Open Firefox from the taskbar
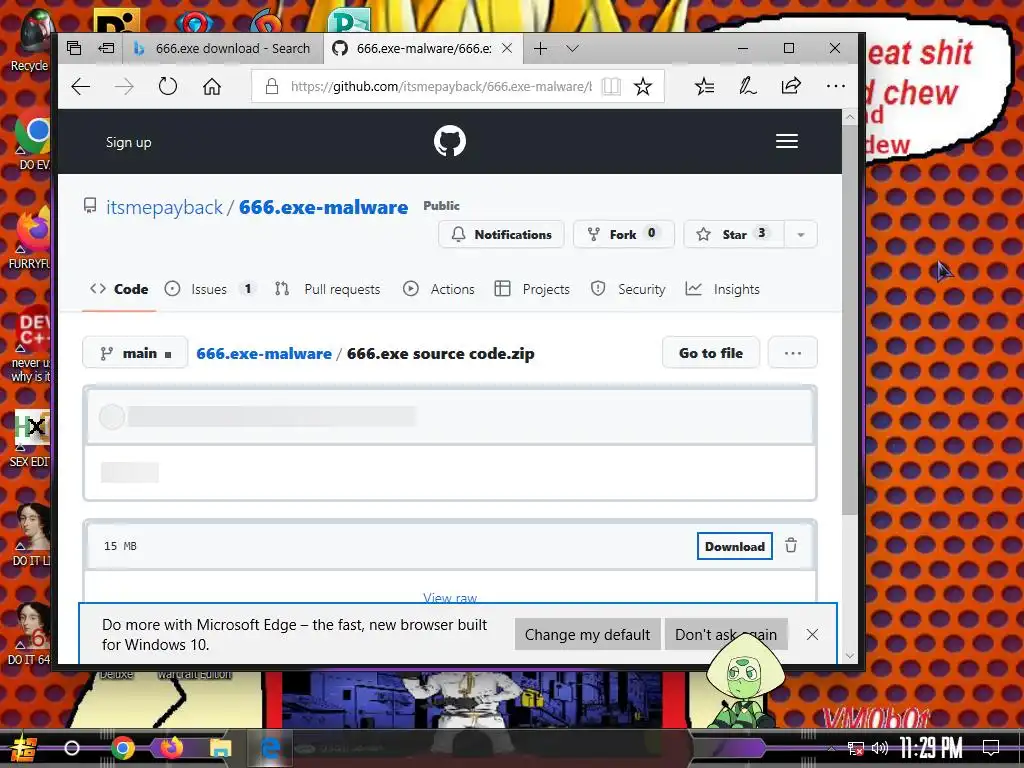This screenshot has height=768, width=1024. click(172, 748)
